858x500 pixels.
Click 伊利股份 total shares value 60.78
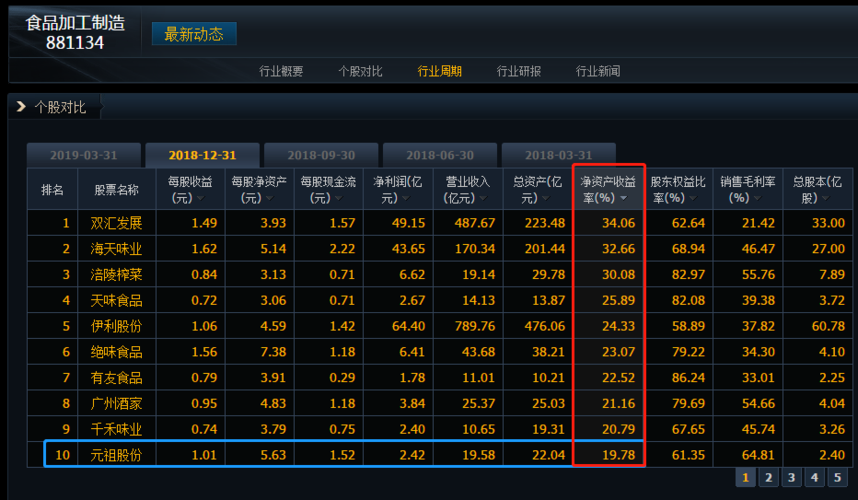click(x=828, y=326)
